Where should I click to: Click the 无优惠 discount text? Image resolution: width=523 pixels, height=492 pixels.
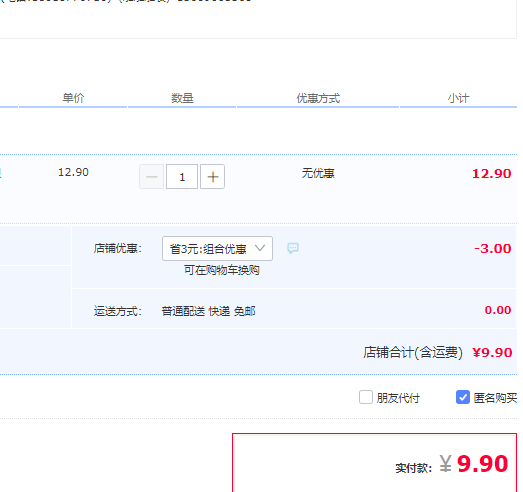318,173
